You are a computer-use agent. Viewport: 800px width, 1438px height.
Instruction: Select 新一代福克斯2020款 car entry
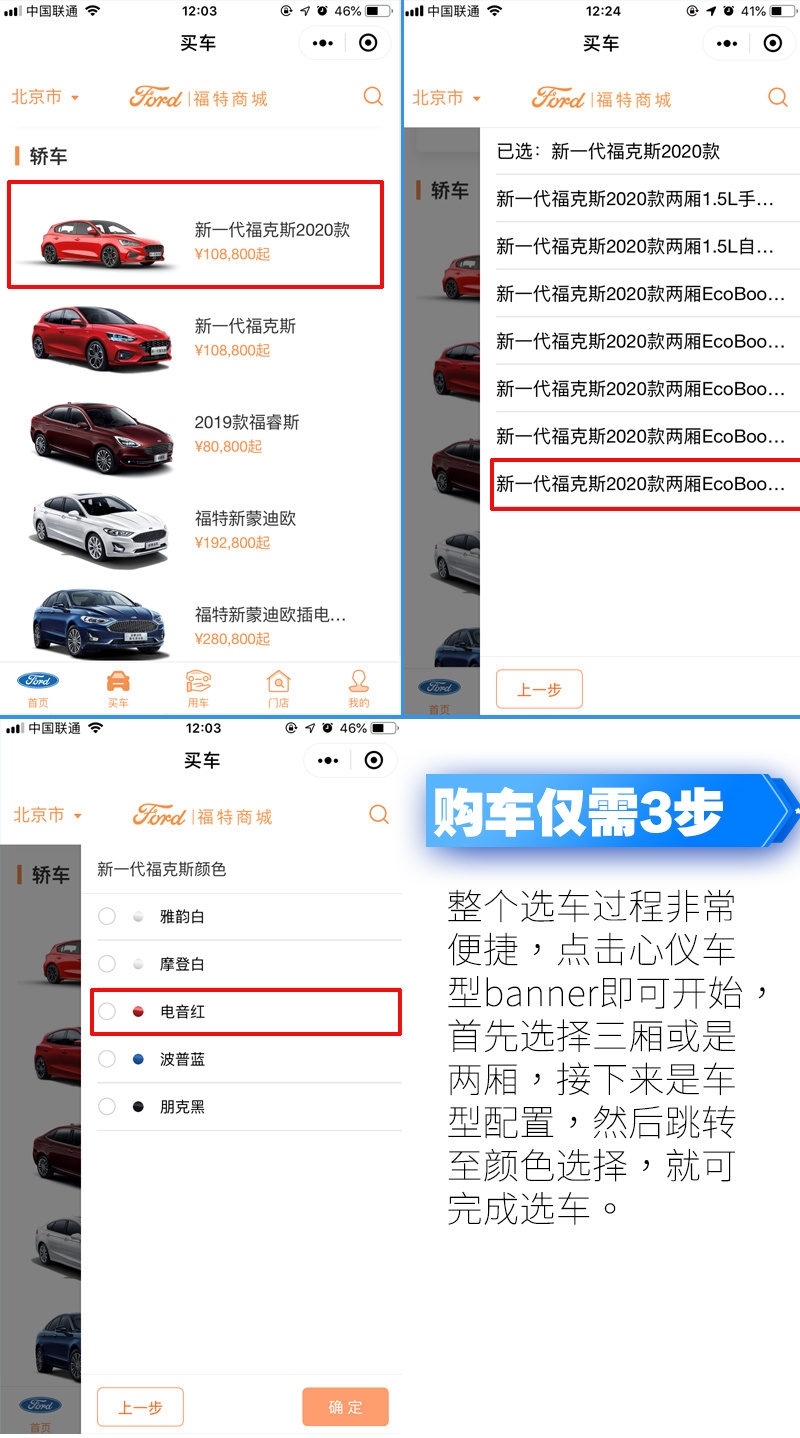(x=195, y=236)
